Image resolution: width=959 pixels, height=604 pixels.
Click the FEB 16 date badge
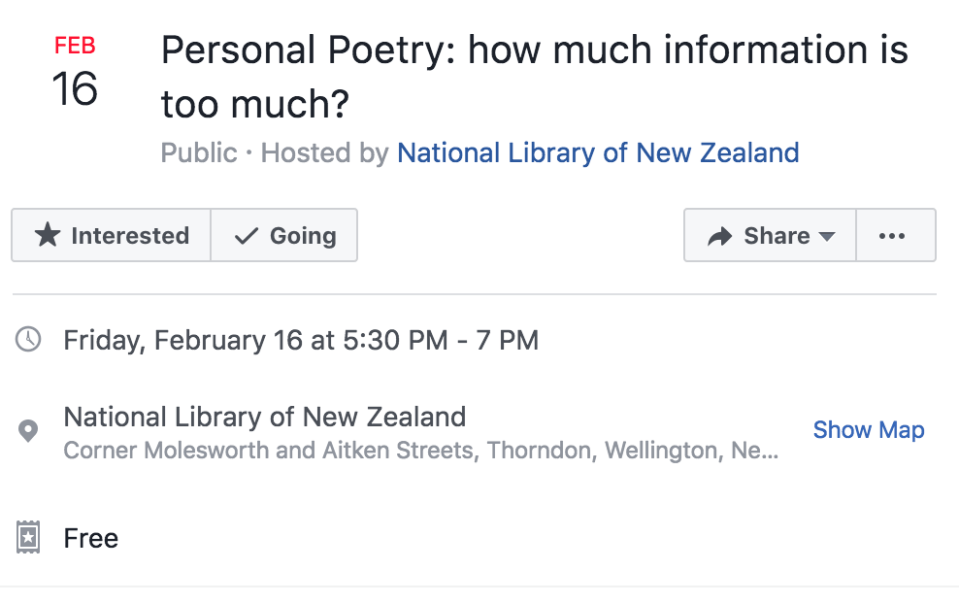coord(75,75)
